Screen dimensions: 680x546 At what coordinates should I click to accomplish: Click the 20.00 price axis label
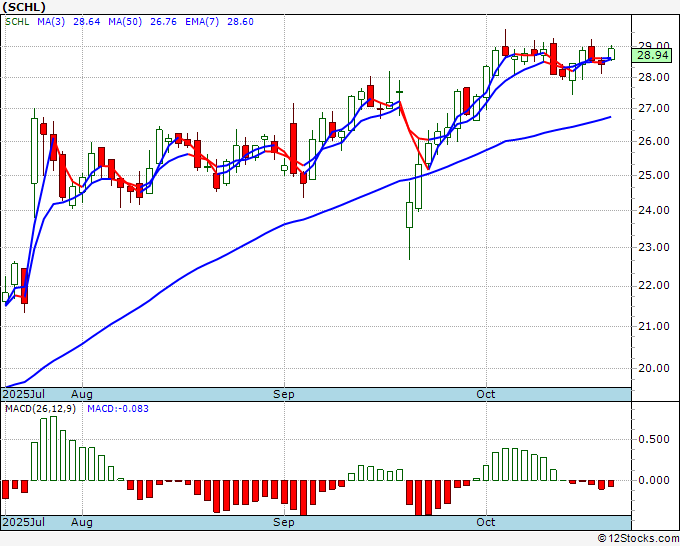pyautogui.click(x=654, y=368)
